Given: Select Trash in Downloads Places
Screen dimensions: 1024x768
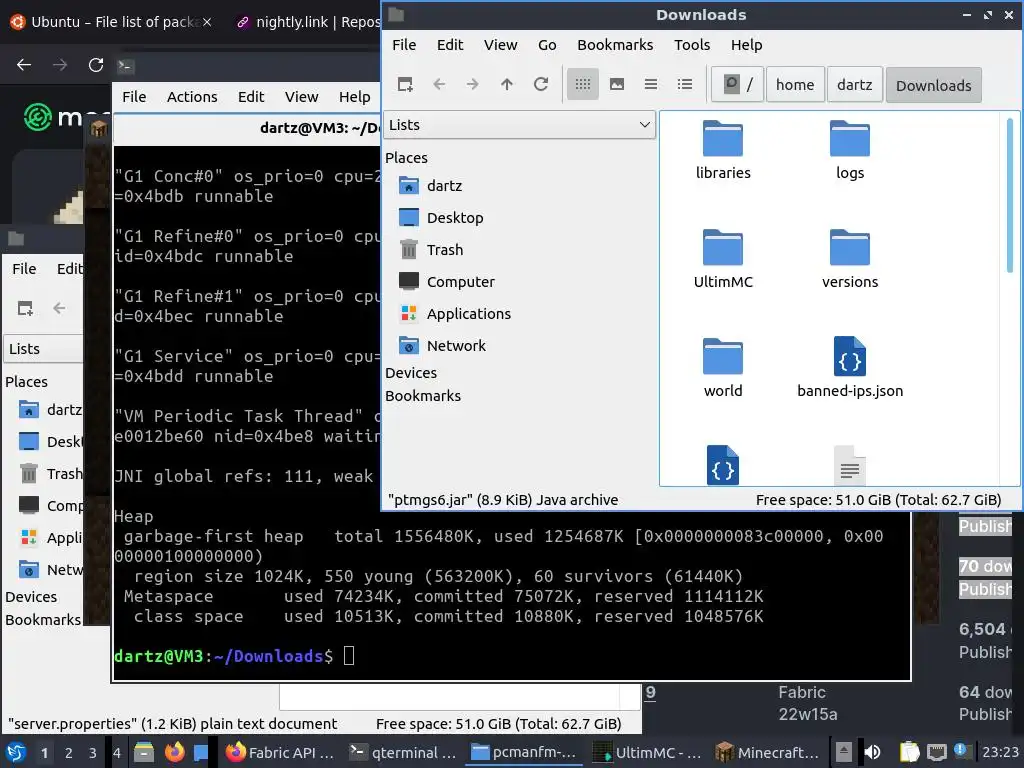Looking at the screenshot, I should (x=432, y=249).
